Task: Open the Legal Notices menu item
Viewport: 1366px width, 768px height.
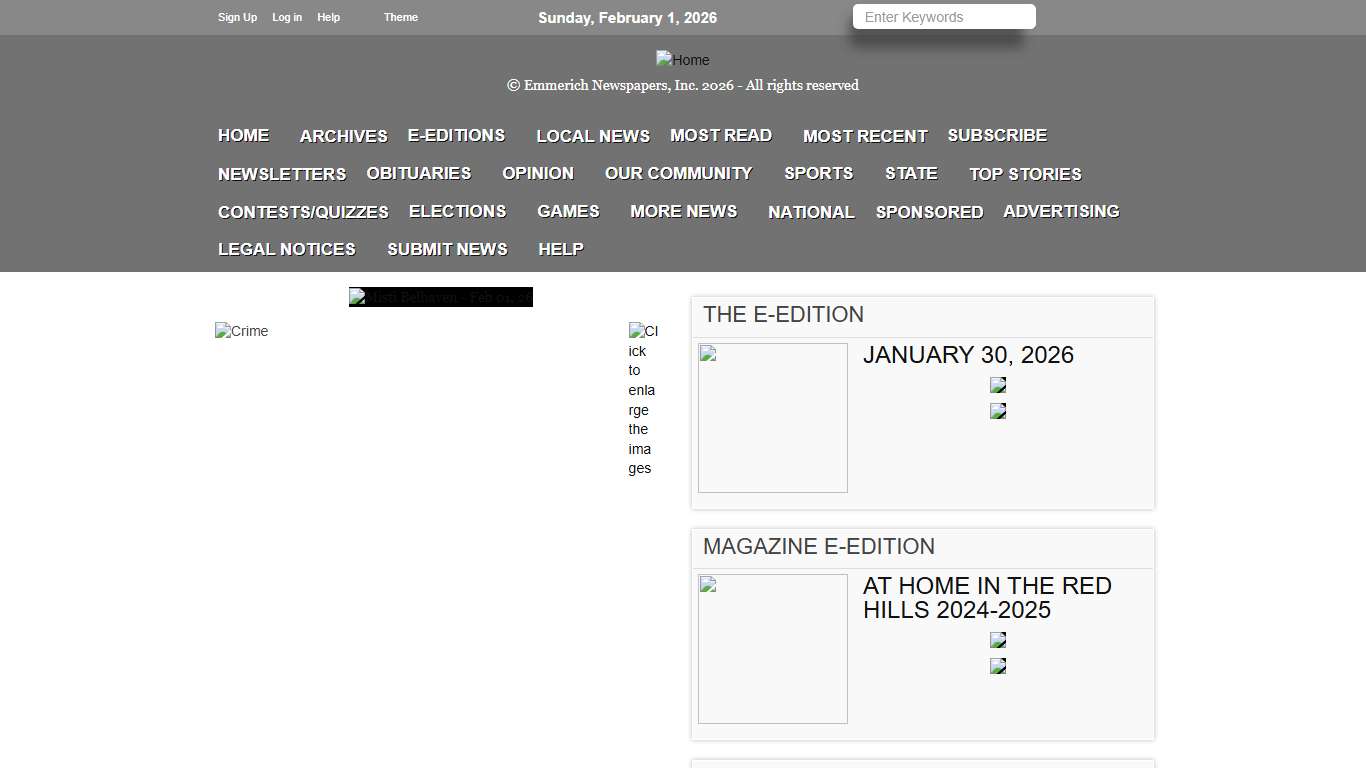Action: (286, 249)
